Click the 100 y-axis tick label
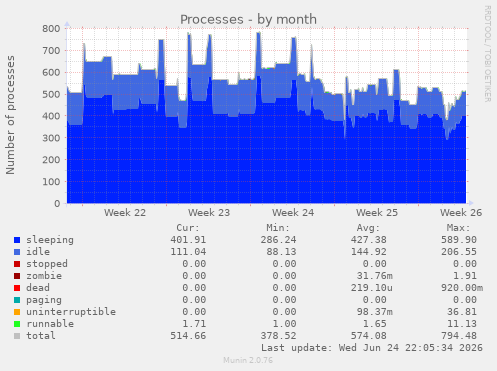The height and width of the screenshot is (371, 497). [51, 182]
